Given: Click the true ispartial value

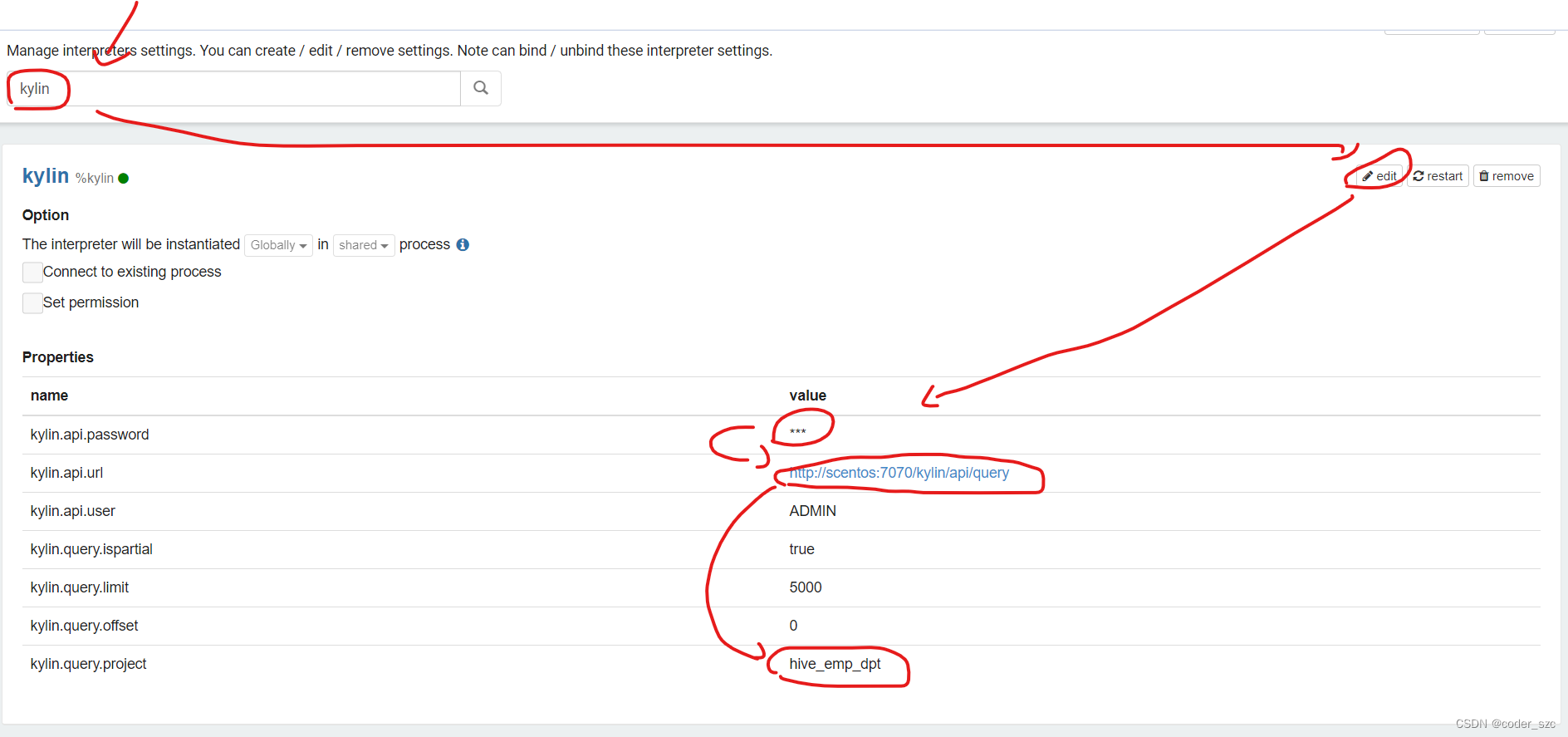Looking at the screenshot, I should point(801,549).
